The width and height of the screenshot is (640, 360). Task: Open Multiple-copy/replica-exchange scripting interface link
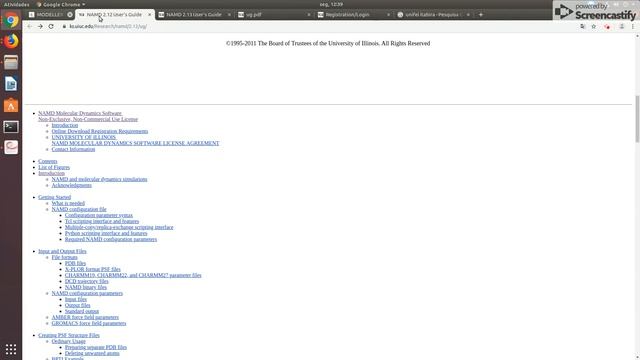(119, 227)
